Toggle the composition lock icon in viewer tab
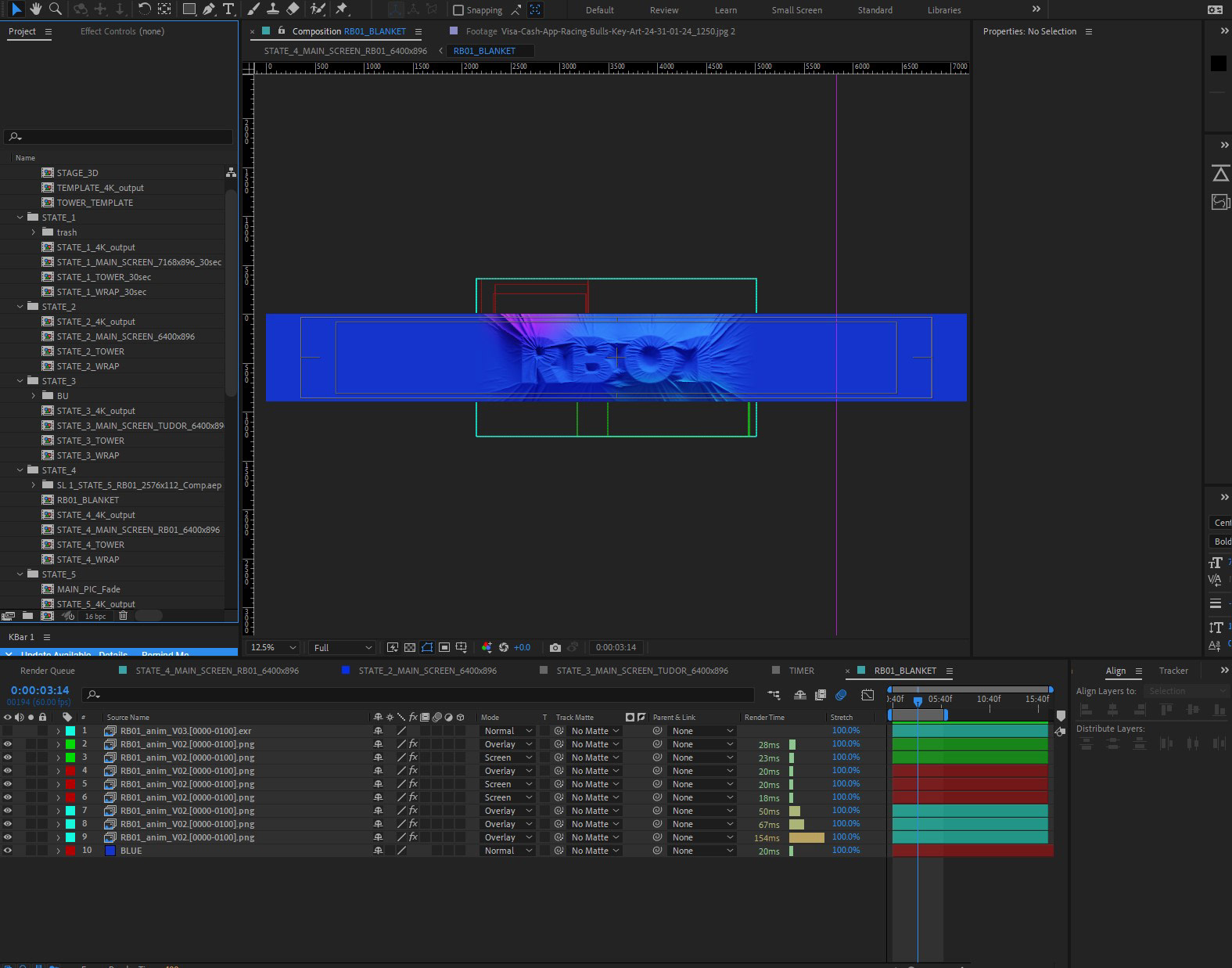Screen dimensions: 1232x968 click(x=282, y=31)
